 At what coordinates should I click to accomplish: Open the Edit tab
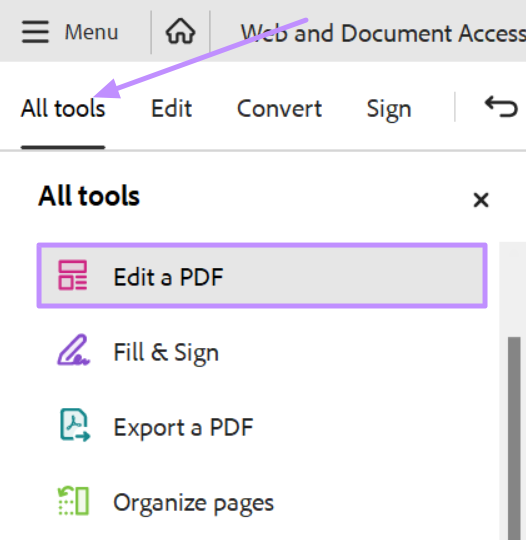172,109
